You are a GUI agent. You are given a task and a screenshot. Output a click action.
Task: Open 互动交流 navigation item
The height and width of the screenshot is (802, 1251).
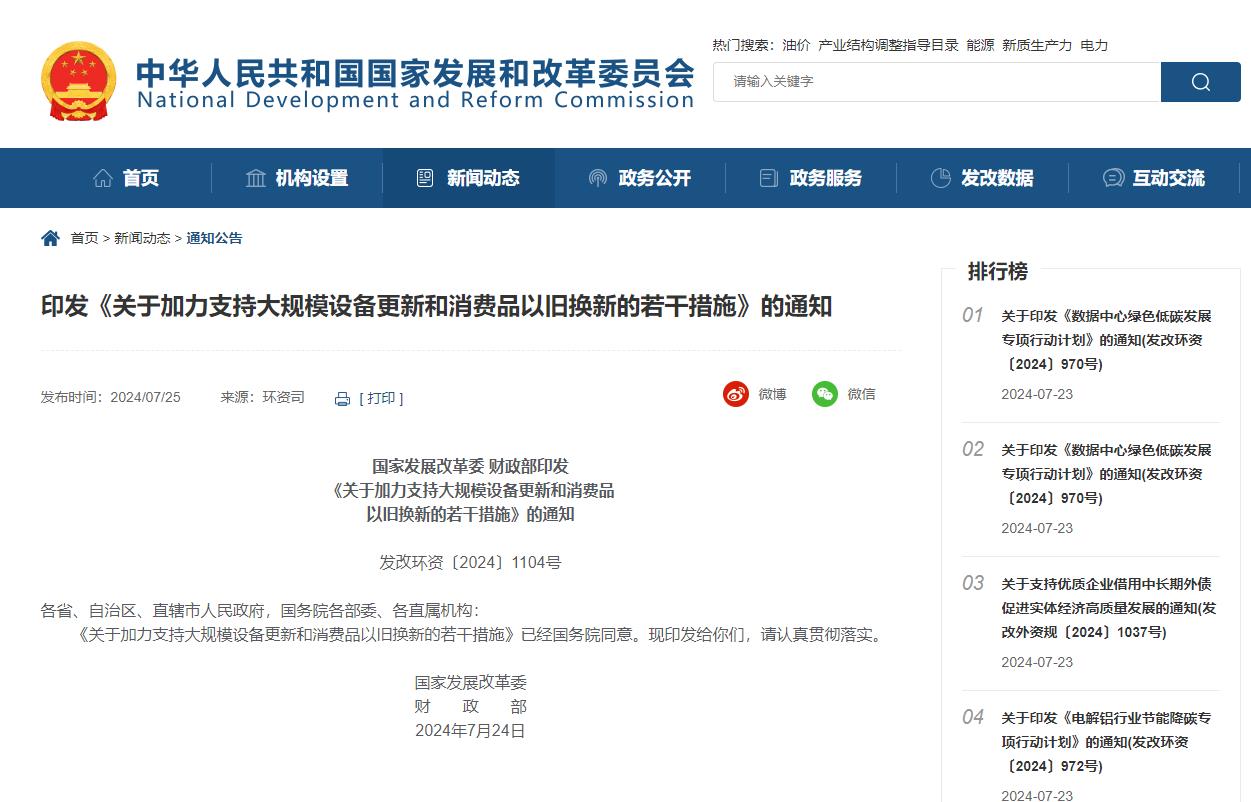coord(1154,178)
